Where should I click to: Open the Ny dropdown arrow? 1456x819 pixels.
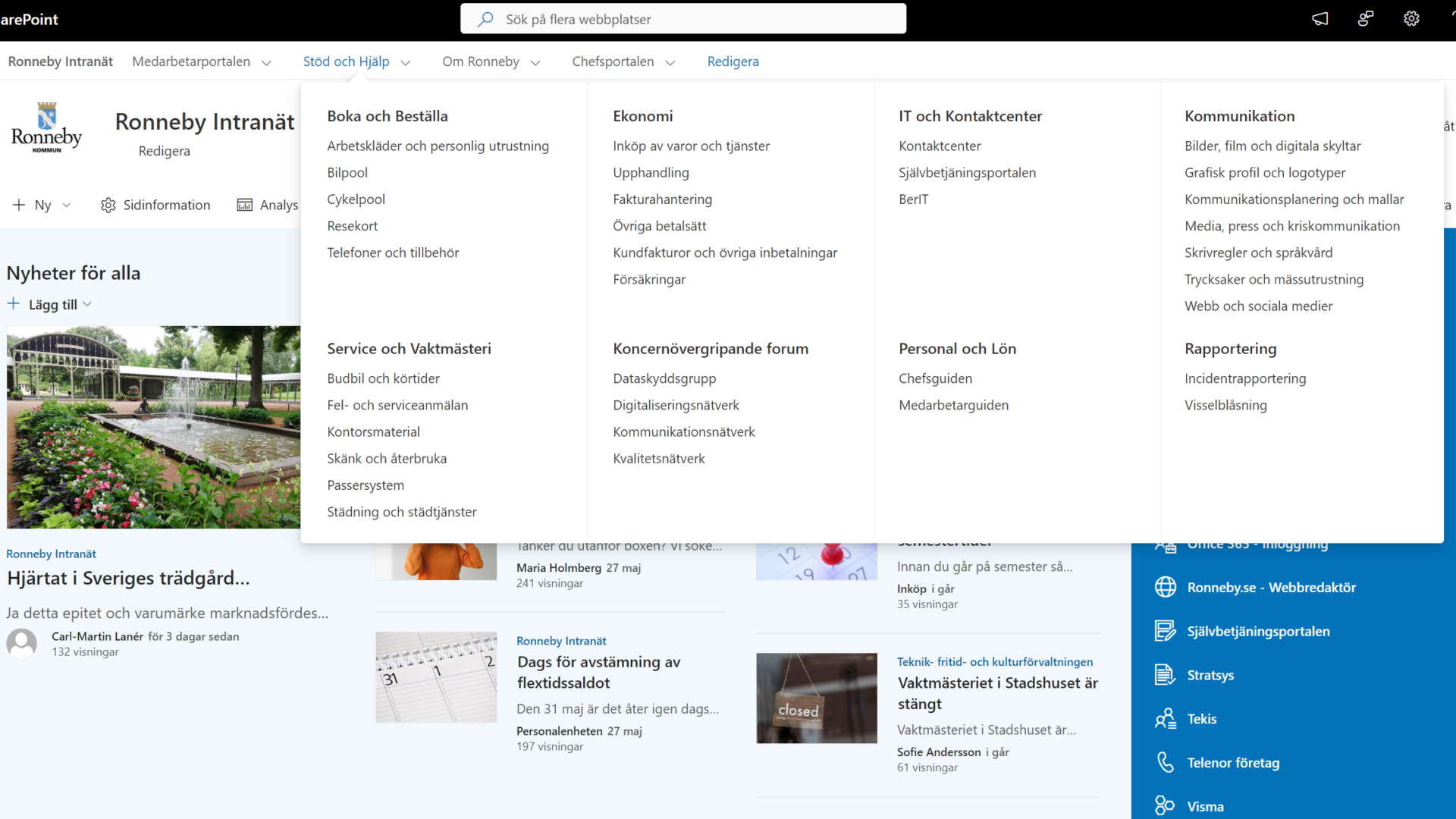tap(67, 206)
